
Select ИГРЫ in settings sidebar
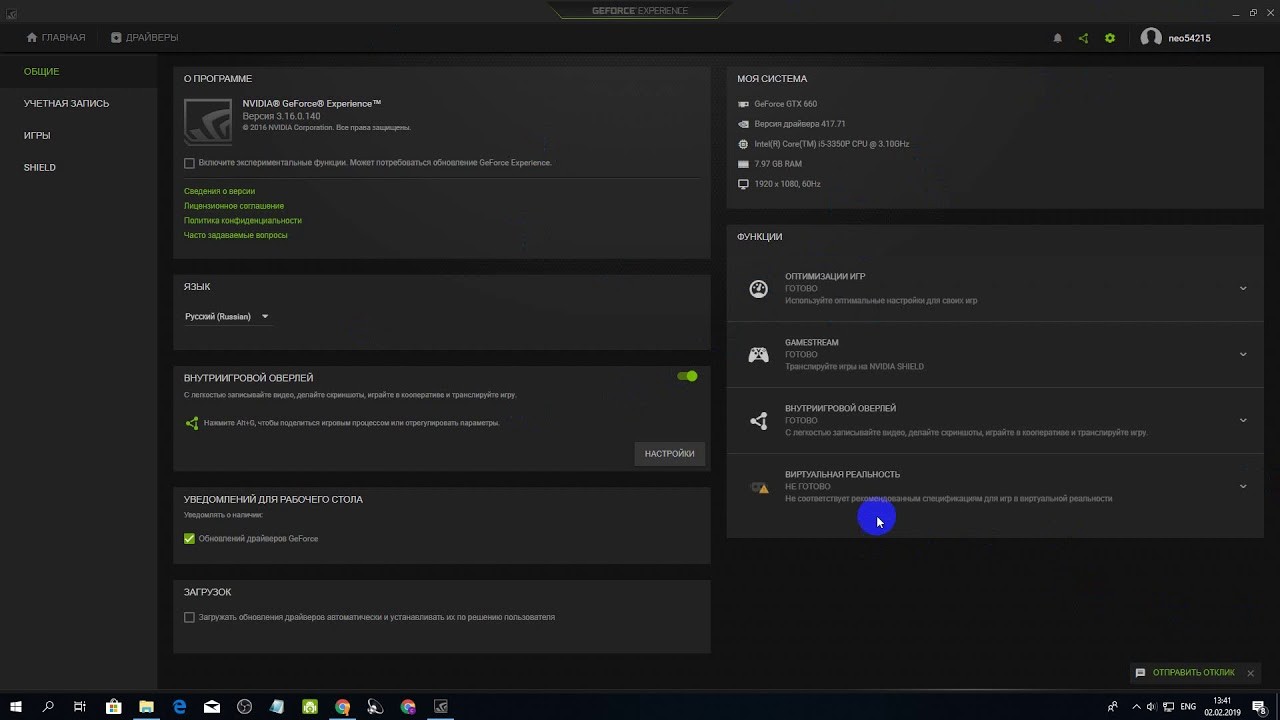point(37,136)
